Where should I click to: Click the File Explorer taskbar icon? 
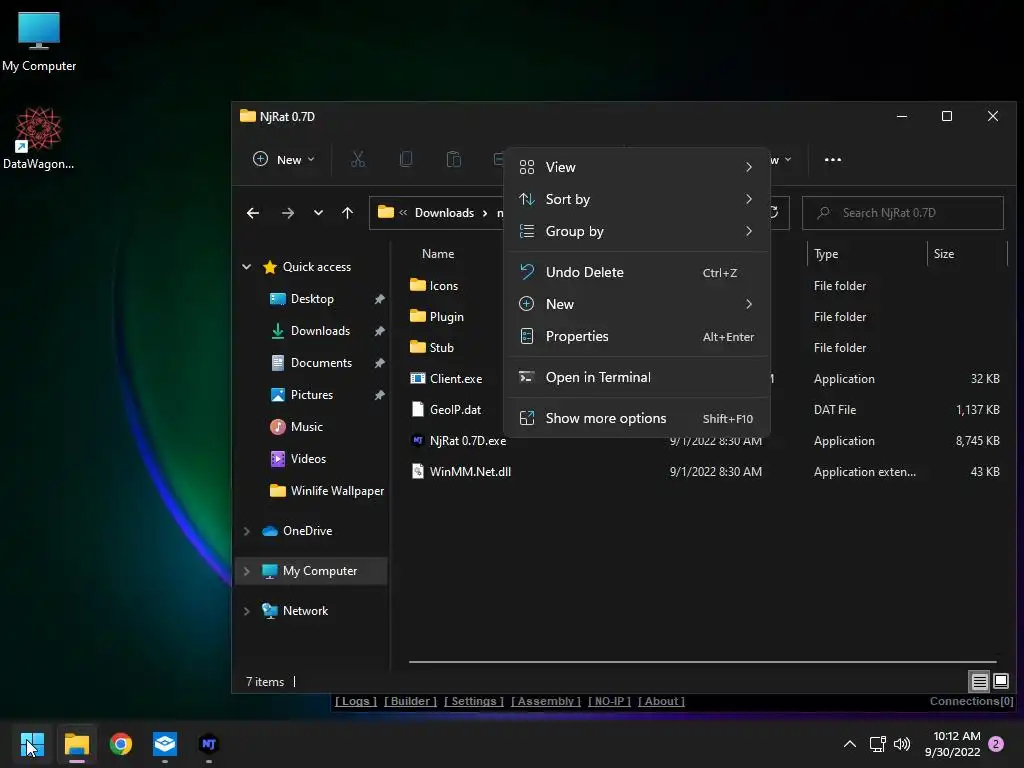(x=76, y=744)
